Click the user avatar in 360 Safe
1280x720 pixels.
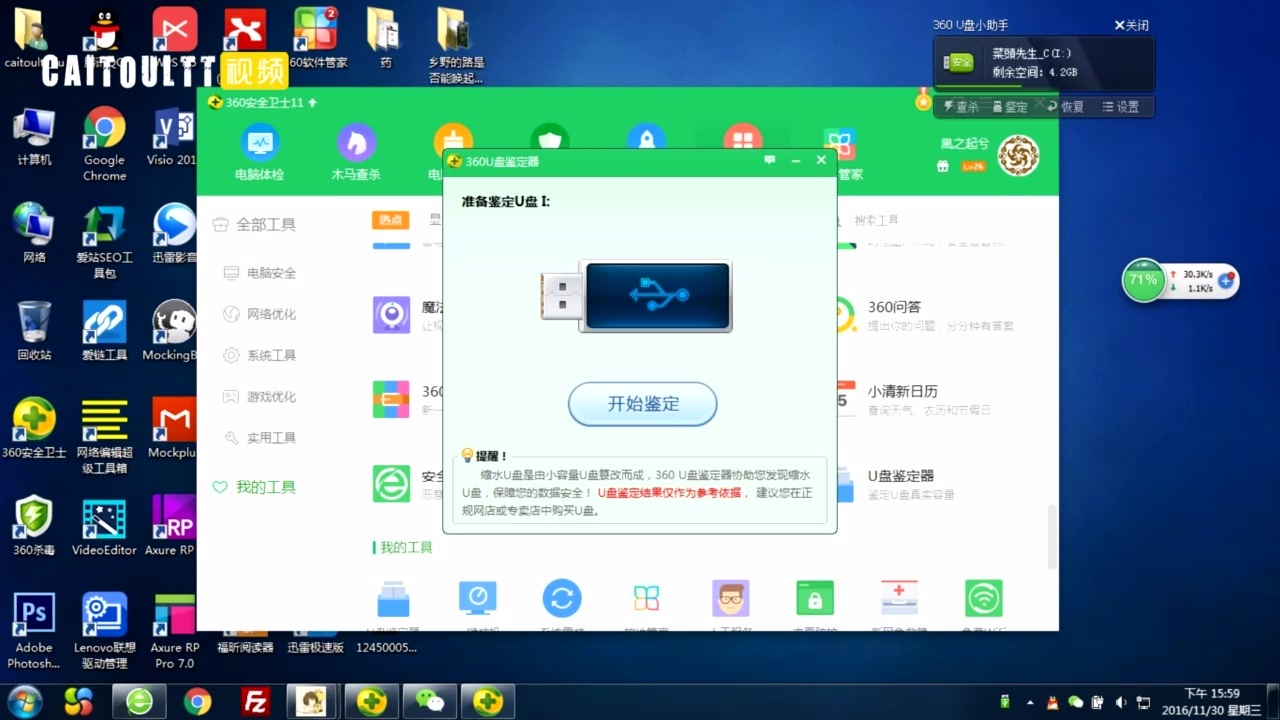[1018, 155]
